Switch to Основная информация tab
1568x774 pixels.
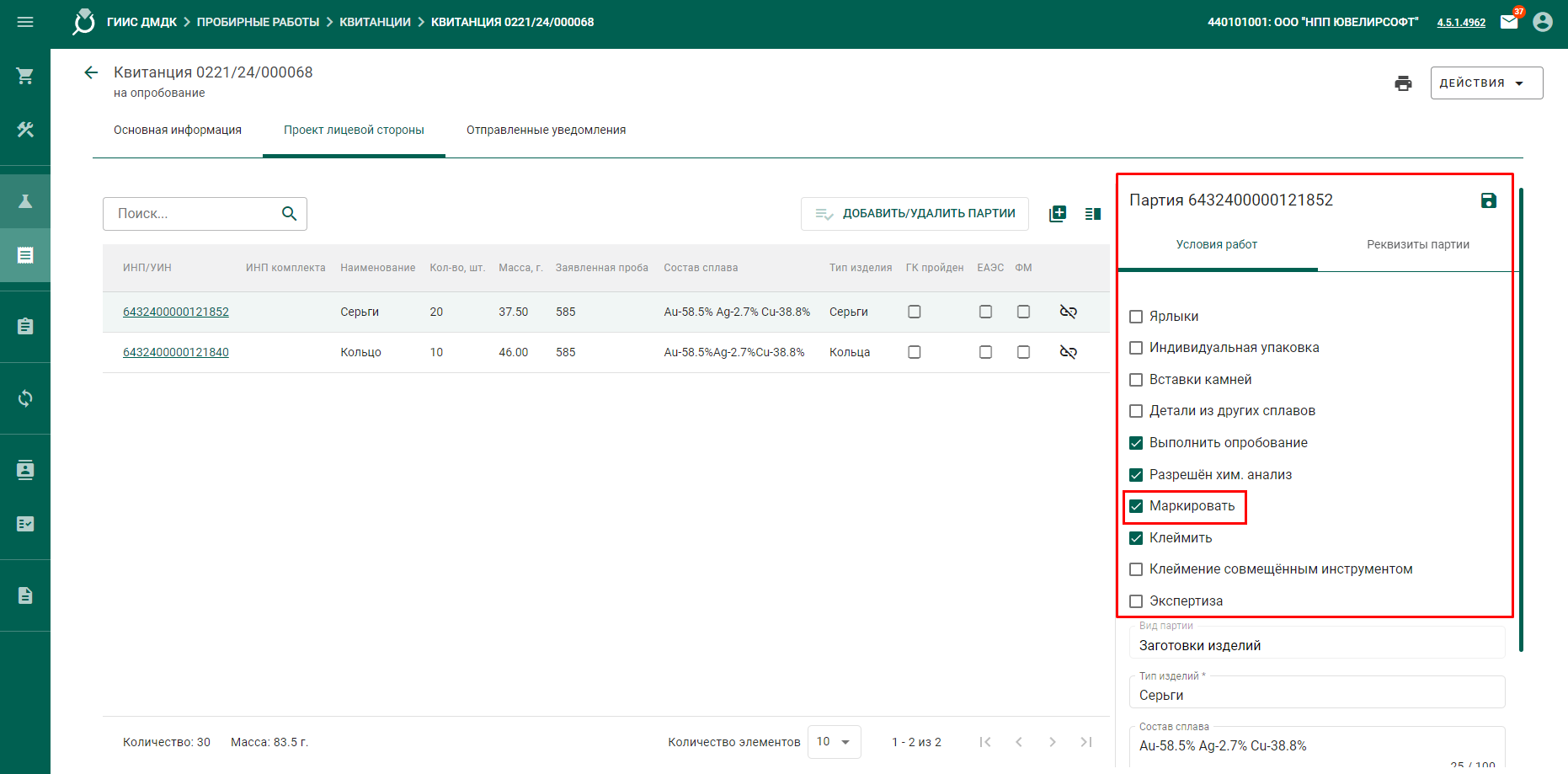coord(178,130)
